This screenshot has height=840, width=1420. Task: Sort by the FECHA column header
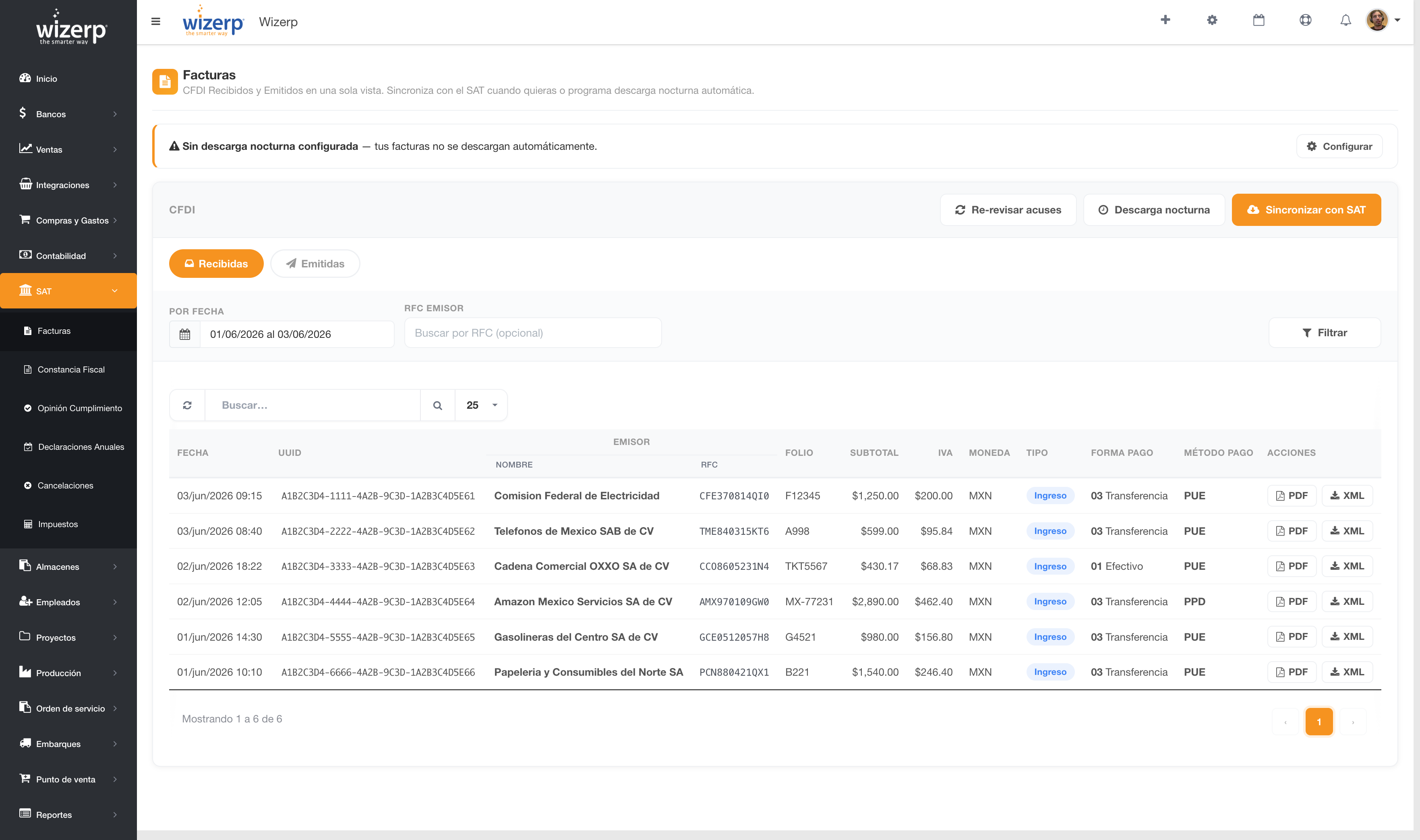[x=193, y=453]
